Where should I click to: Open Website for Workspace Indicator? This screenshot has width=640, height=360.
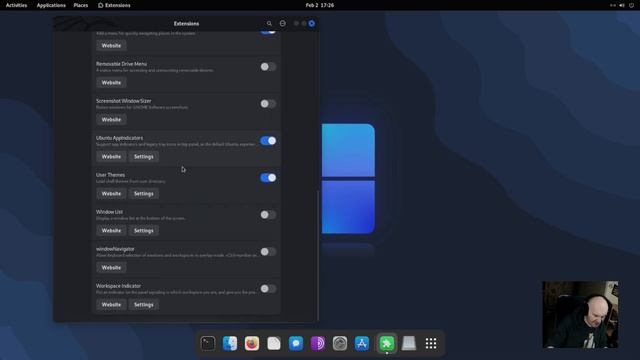point(111,305)
